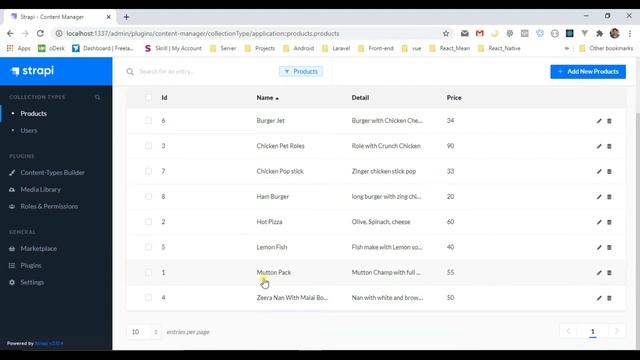Edit the Burger Jet row pencil icon
Screen dimensions: 640x360
(x=599, y=121)
